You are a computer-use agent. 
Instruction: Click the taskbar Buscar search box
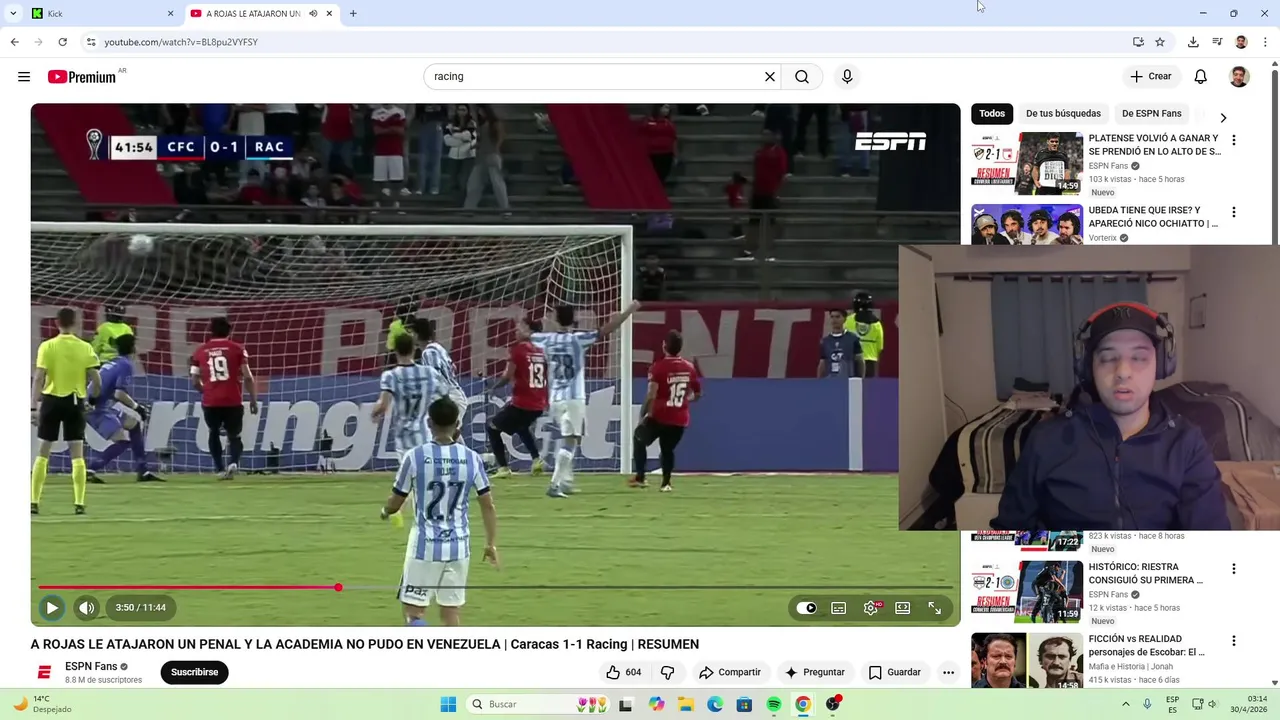538,704
